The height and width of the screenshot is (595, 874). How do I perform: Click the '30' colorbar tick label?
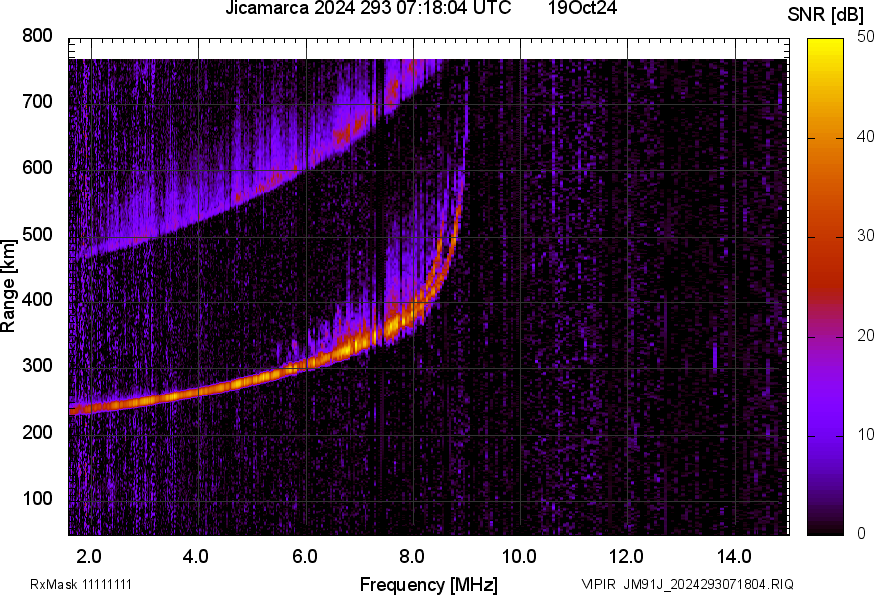pos(865,236)
